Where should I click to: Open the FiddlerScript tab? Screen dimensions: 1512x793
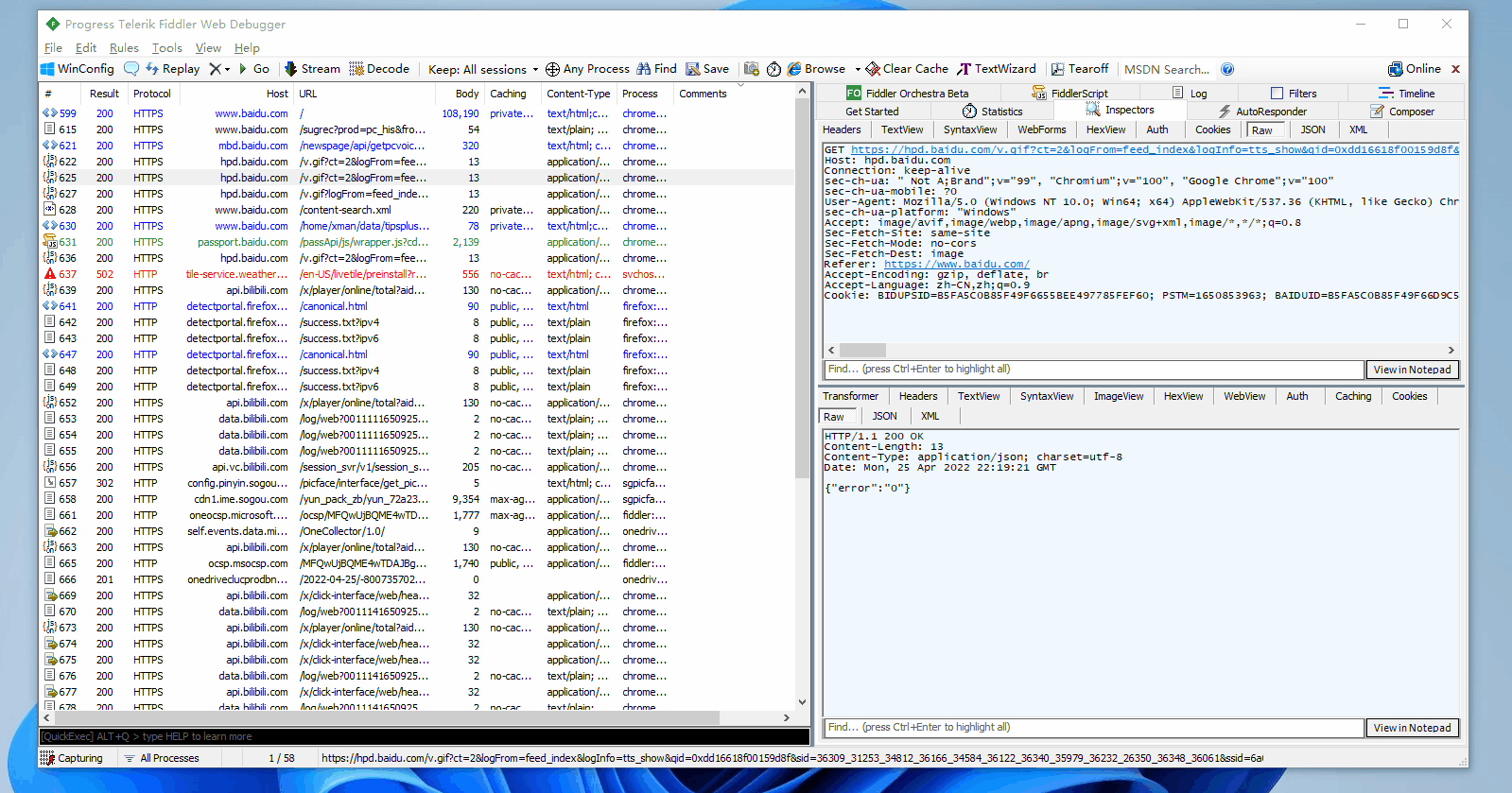1069,93
